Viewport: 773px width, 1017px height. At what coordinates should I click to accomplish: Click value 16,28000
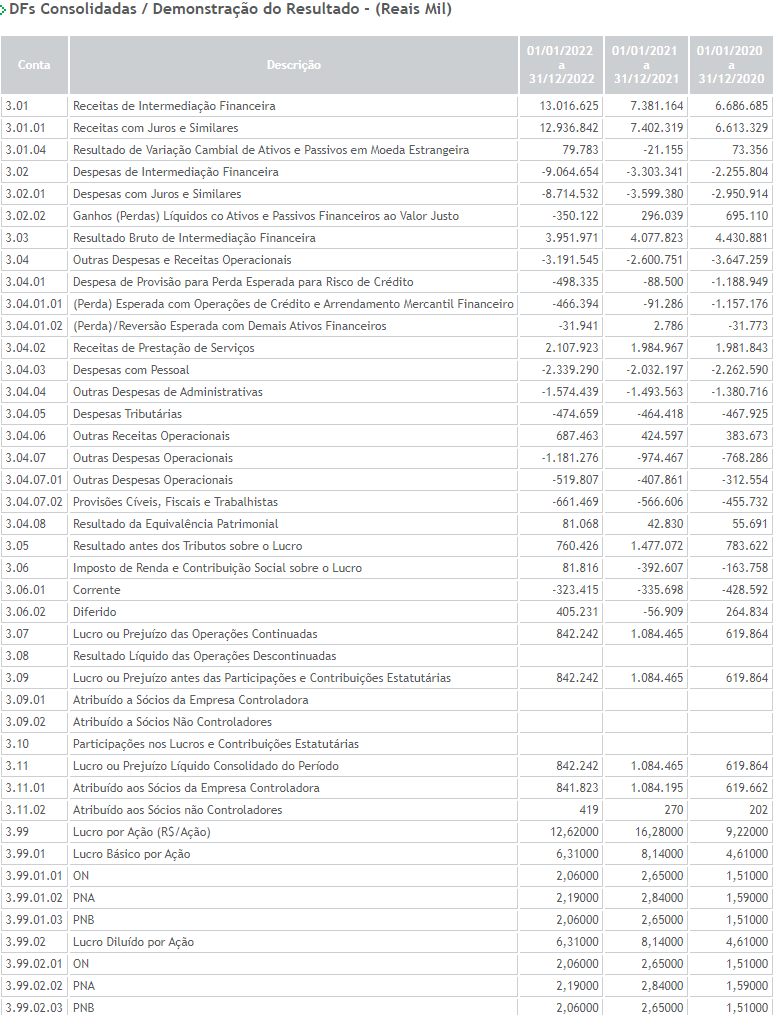pos(661,833)
